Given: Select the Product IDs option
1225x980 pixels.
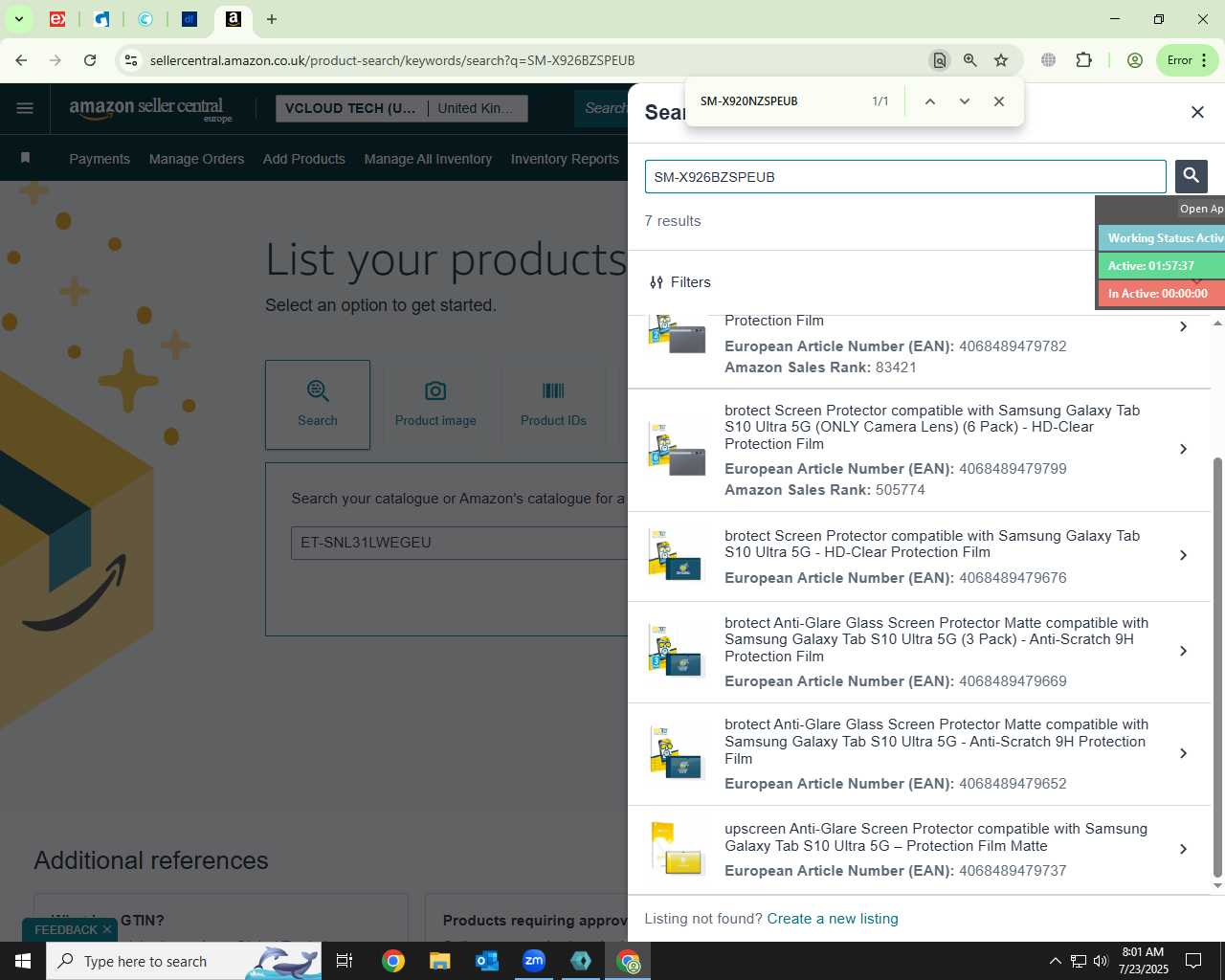Looking at the screenshot, I should [x=553, y=405].
